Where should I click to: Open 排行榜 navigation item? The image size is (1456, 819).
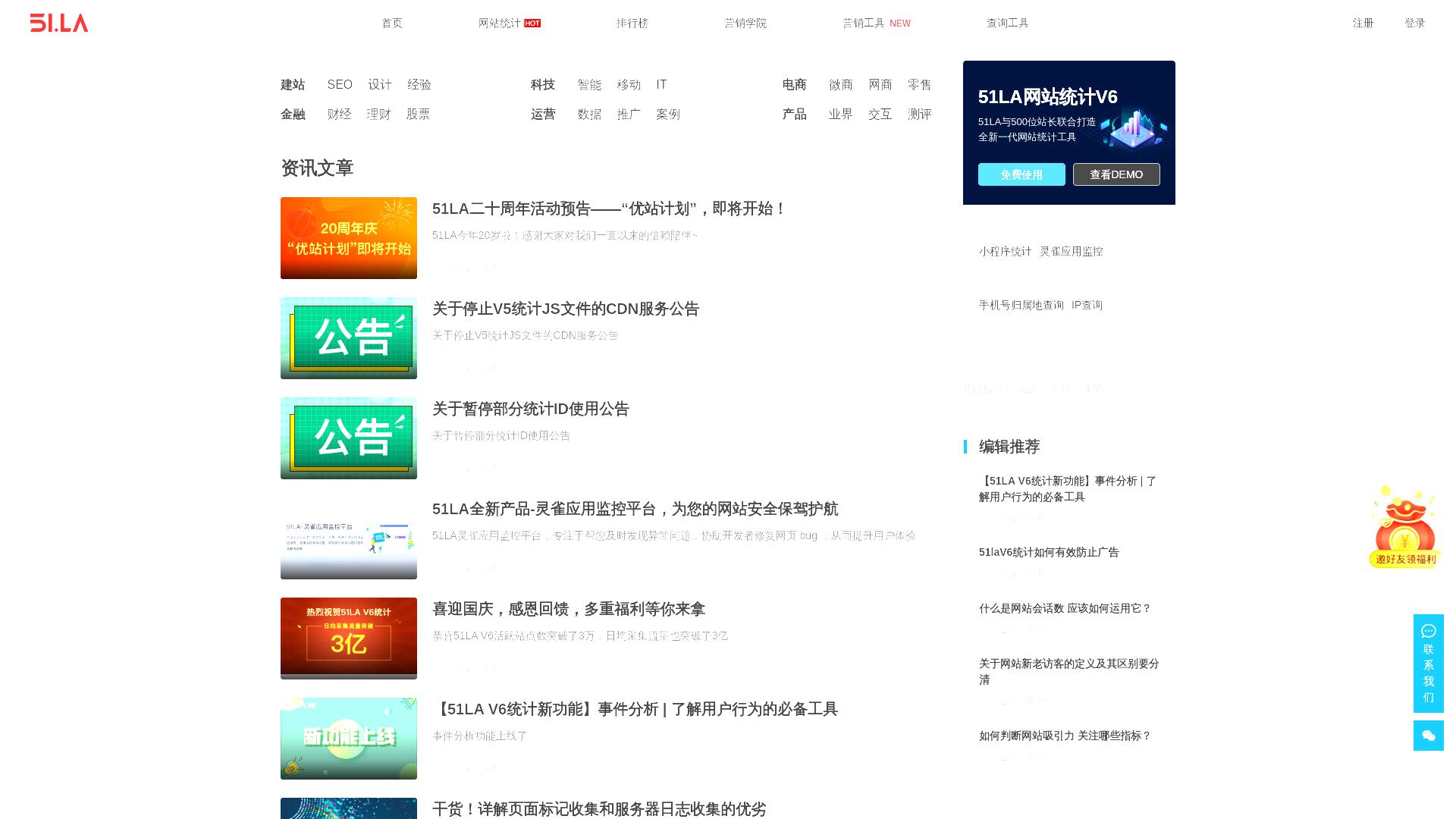(x=632, y=23)
